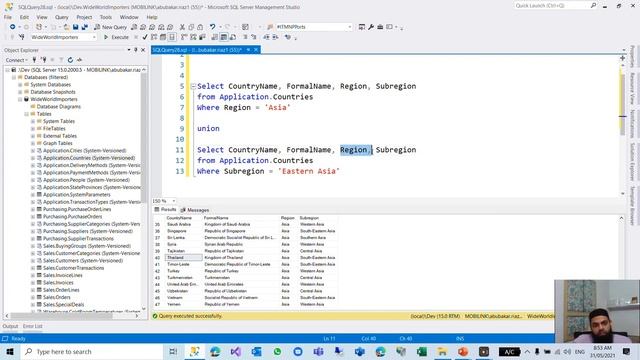Click Connect Object Explorer plug icon
640x360 pixels.
click(34, 60)
